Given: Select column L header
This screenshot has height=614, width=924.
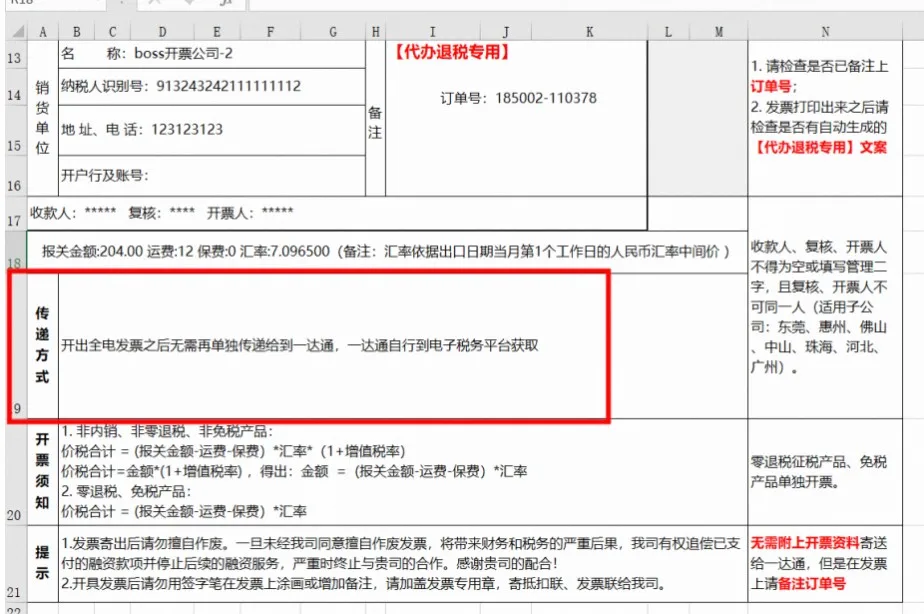Looking at the screenshot, I should [668, 32].
